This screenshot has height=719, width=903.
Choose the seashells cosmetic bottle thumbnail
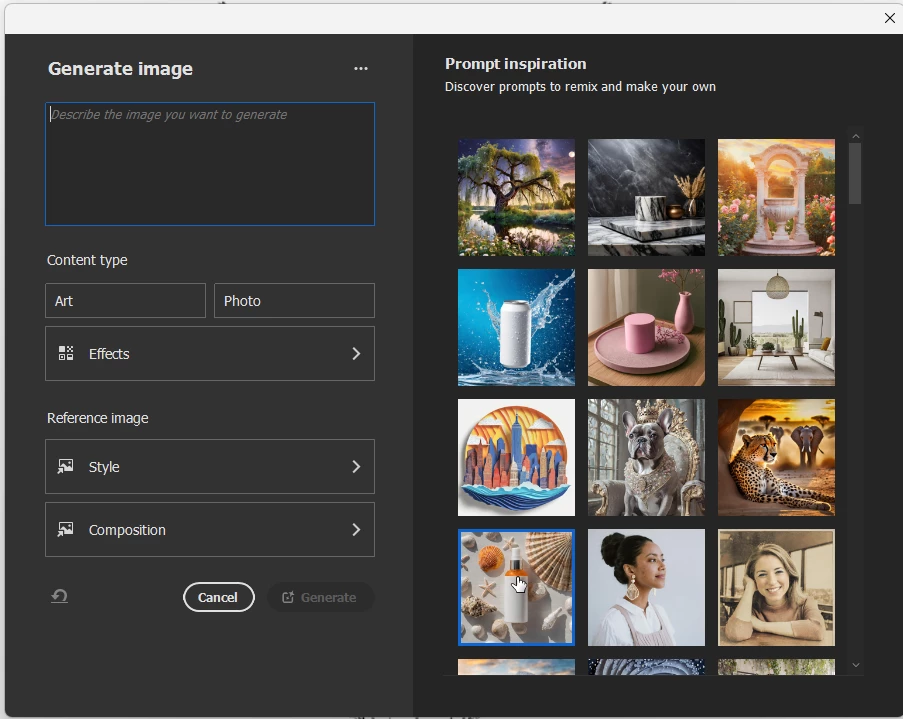516,588
